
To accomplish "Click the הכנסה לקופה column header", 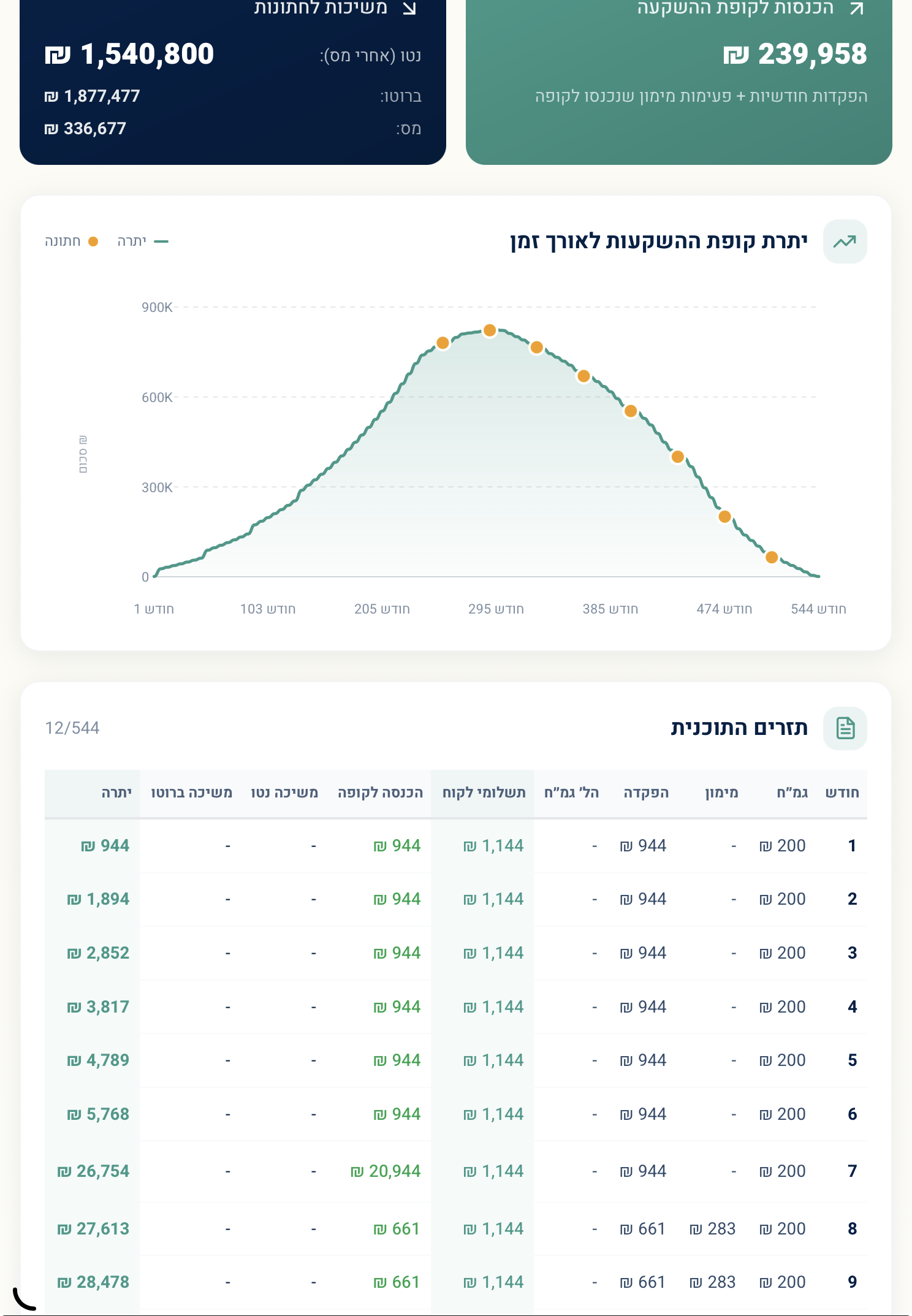I will (380, 793).
